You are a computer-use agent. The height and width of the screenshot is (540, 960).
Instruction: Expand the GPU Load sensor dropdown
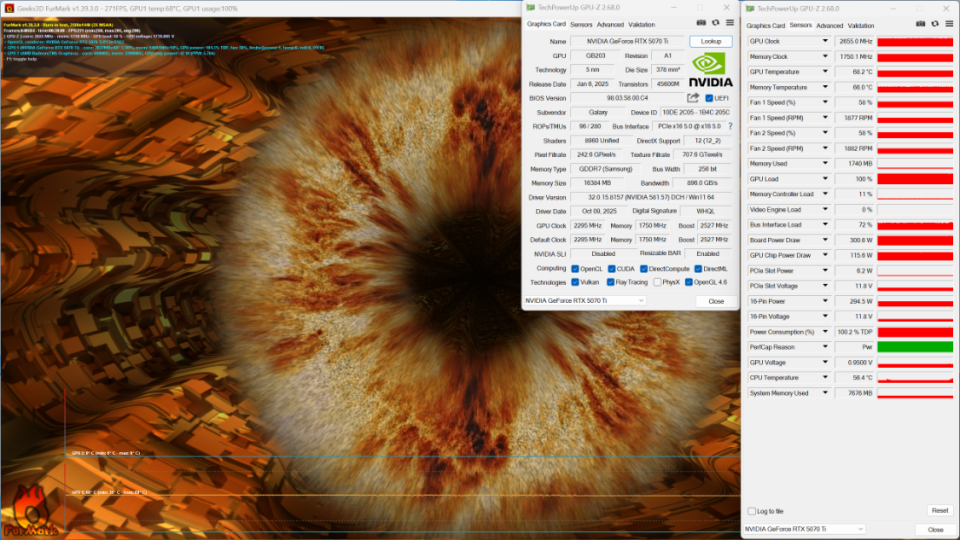coord(825,179)
